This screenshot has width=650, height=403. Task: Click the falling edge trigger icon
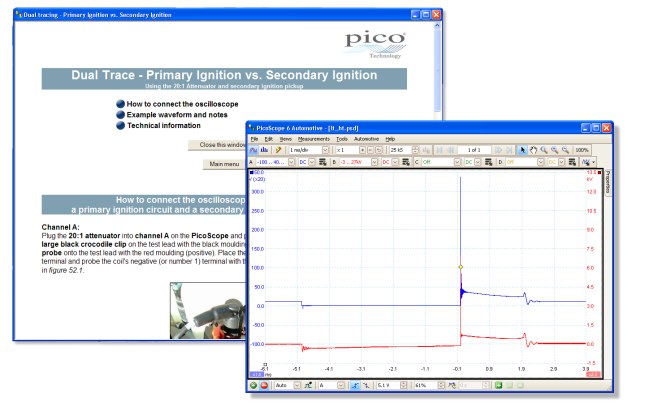point(367,385)
